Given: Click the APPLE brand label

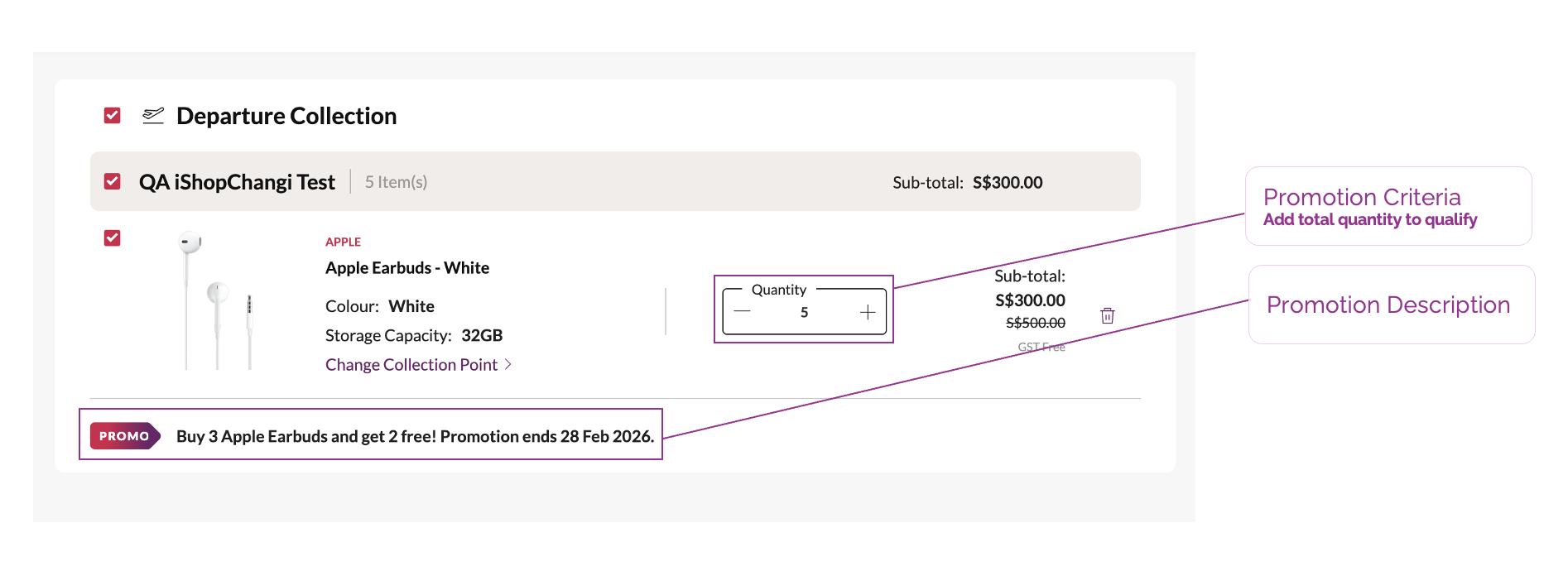Looking at the screenshot, I should point(343,242).
